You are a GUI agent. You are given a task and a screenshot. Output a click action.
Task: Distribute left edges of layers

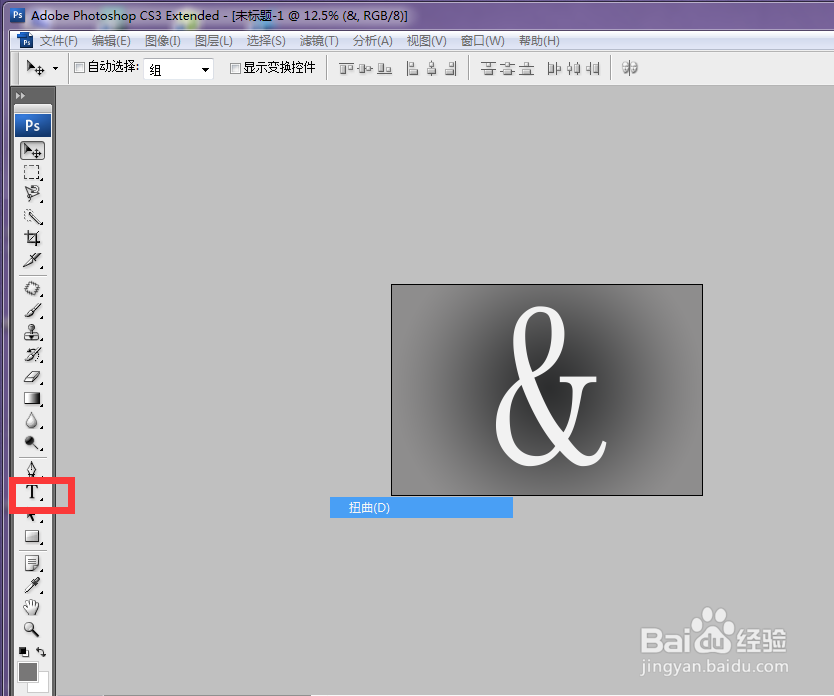tap(554, 68)
